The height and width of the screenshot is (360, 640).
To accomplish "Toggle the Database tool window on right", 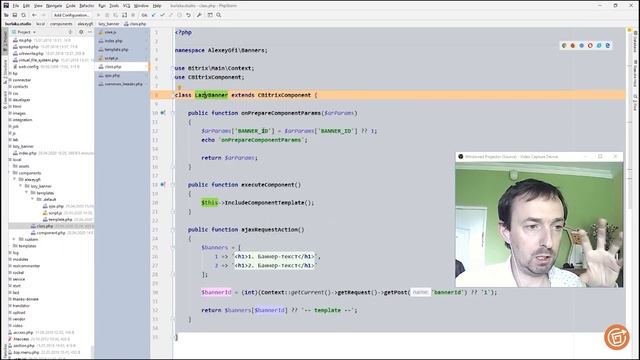I will [x=635, y=41].
